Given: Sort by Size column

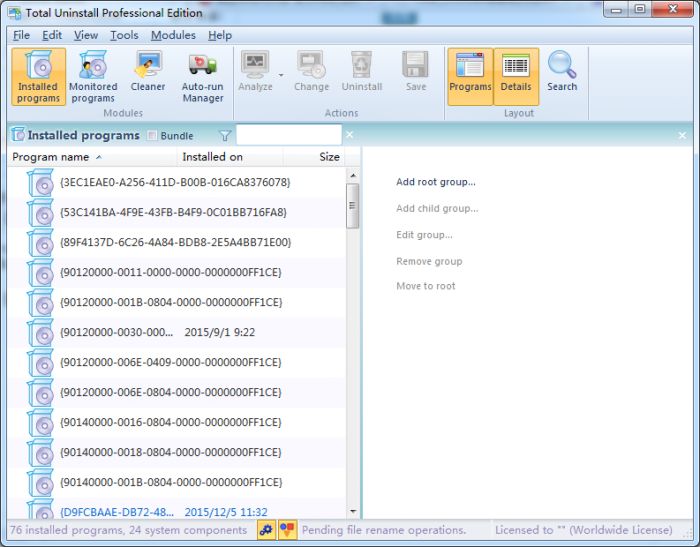Looking at the screenshot, I should (x=313, y=157).
